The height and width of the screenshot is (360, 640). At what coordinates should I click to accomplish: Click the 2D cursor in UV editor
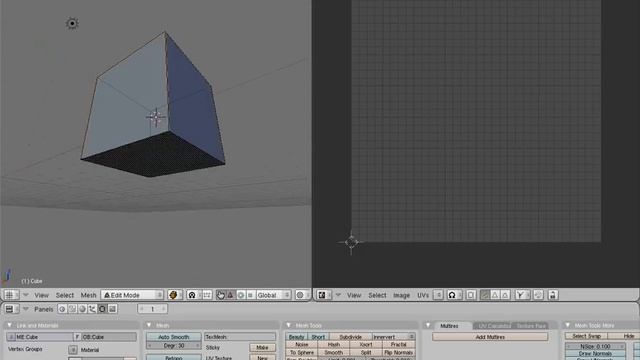pos(351,242)
